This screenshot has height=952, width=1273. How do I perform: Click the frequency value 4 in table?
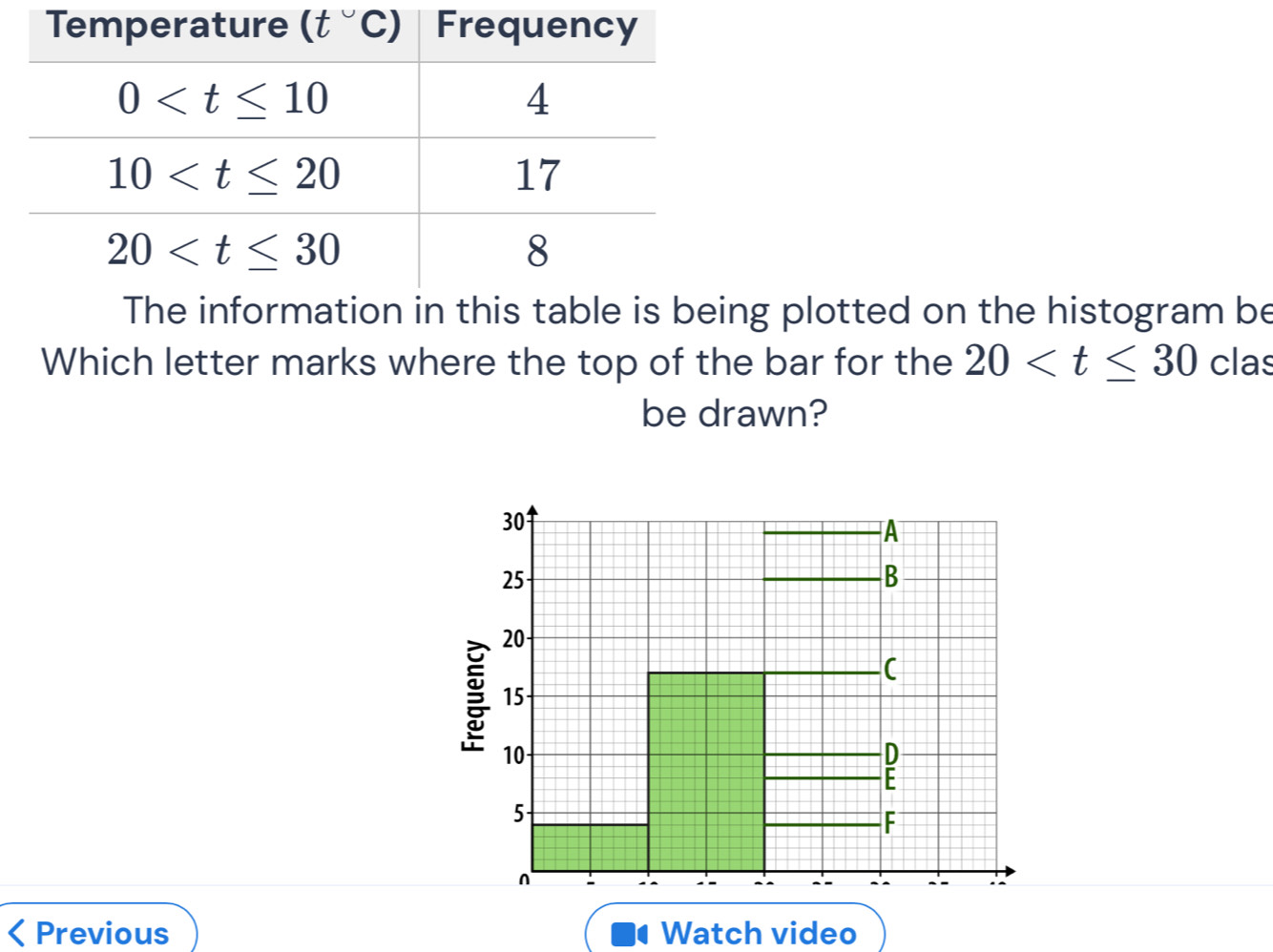537,100
